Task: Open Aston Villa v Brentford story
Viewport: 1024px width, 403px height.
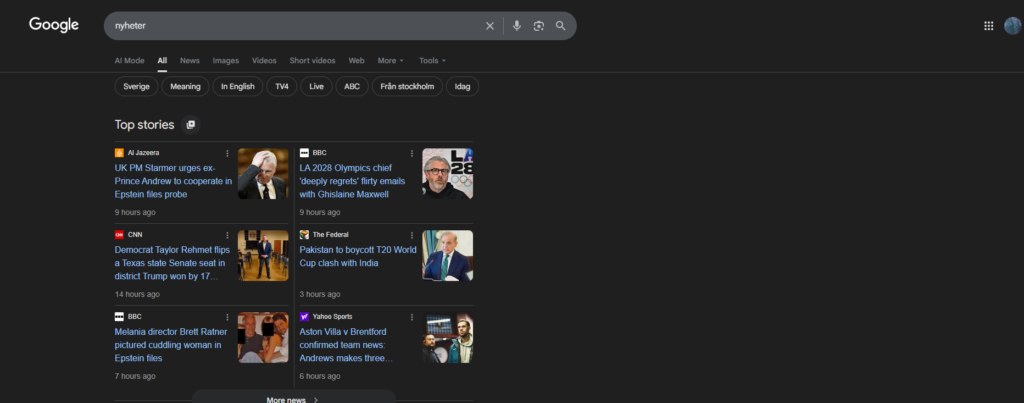Action: click(348, 345)
